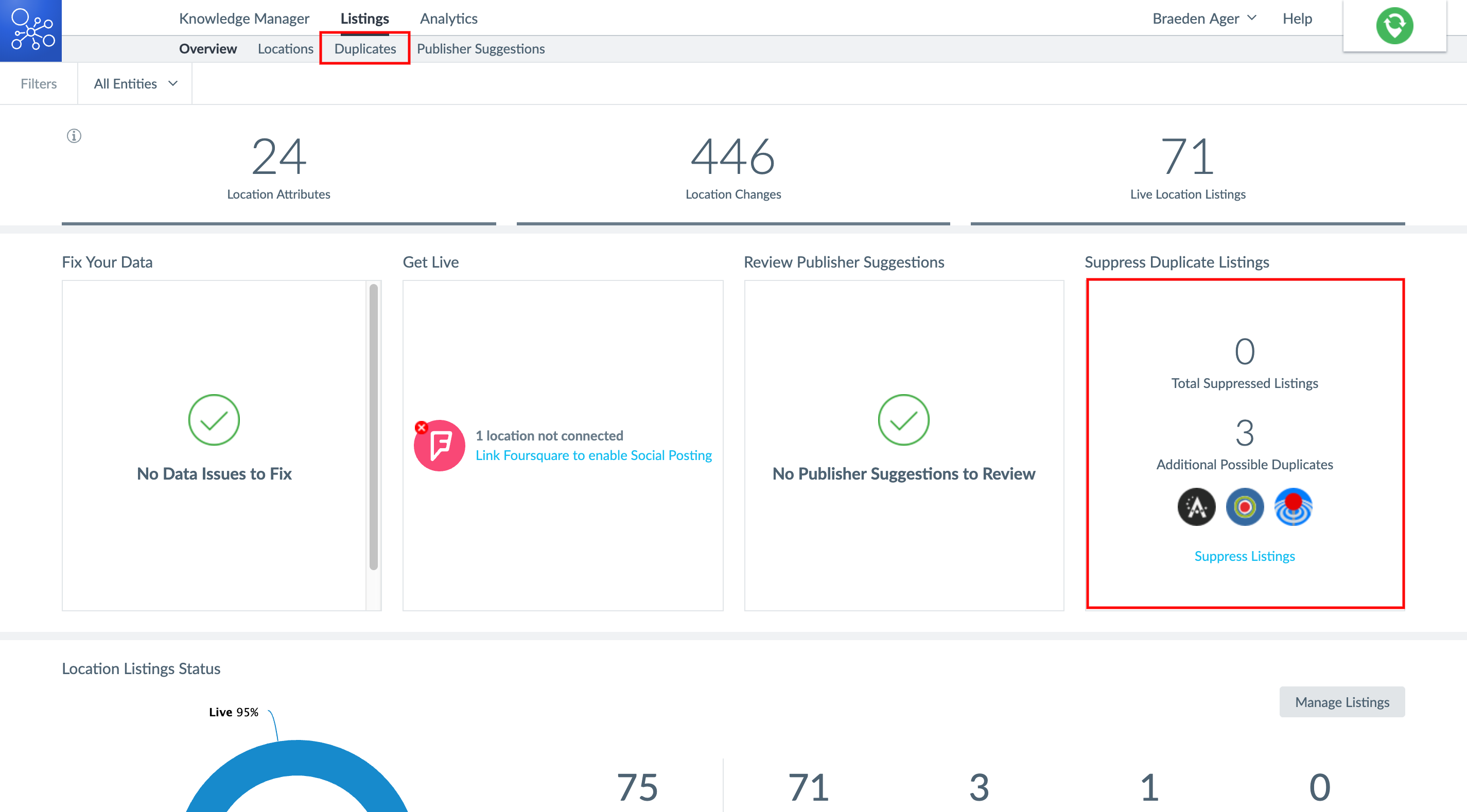Click the 'Review Publisher Suggestions' heading
This screenshot has height=812, width=1467.
(x=844, y=262)
